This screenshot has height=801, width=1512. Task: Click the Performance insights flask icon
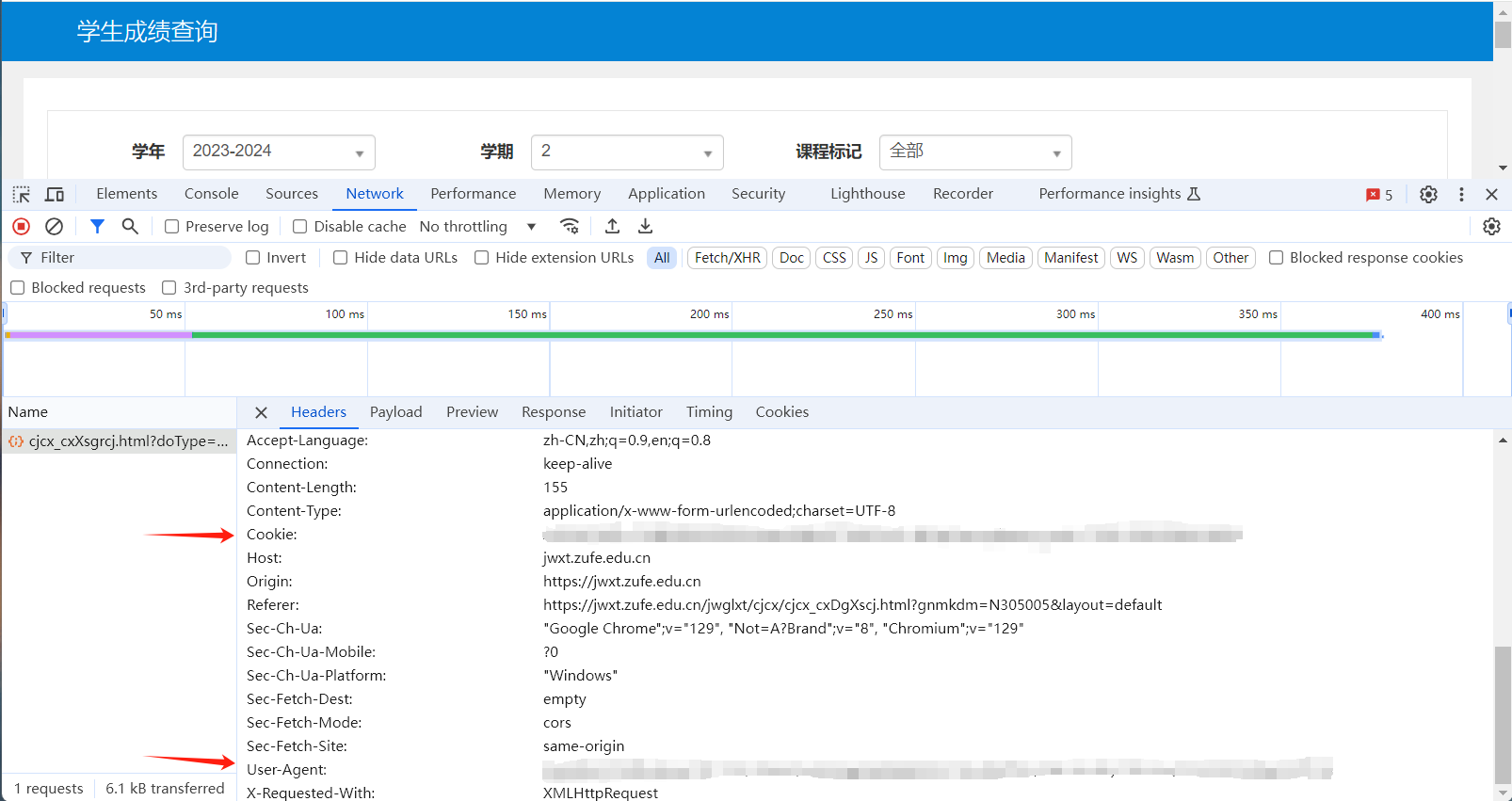point(1194,194)
